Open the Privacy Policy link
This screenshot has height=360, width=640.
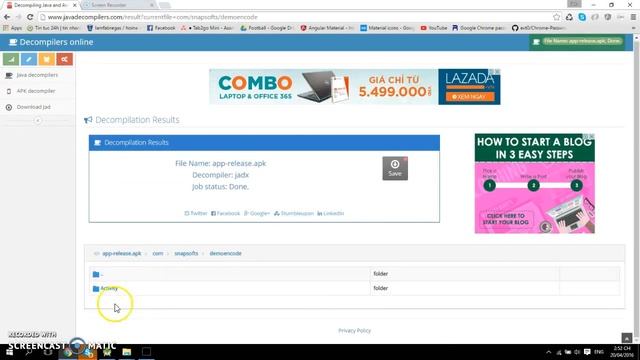click(354, 331)
